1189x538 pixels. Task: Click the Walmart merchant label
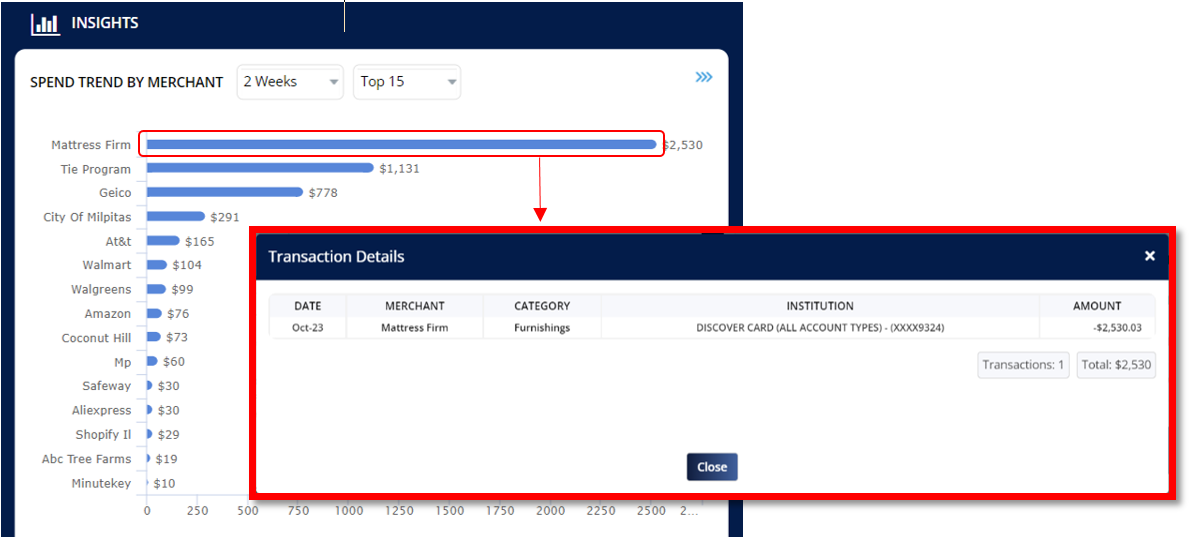(107, 265)
